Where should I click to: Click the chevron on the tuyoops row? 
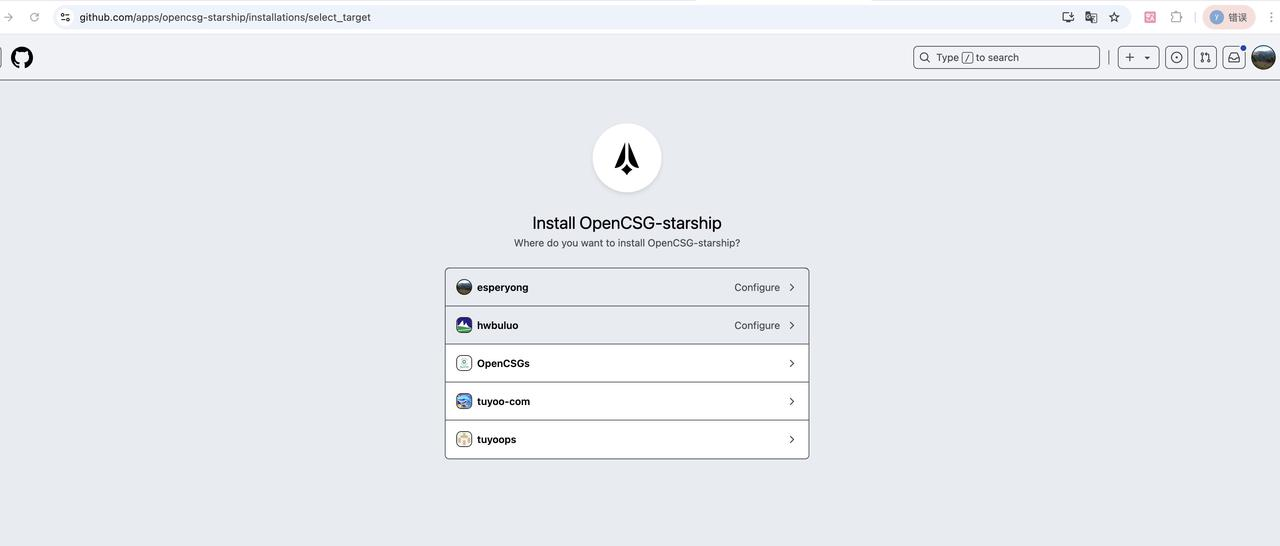pos(791,440)
